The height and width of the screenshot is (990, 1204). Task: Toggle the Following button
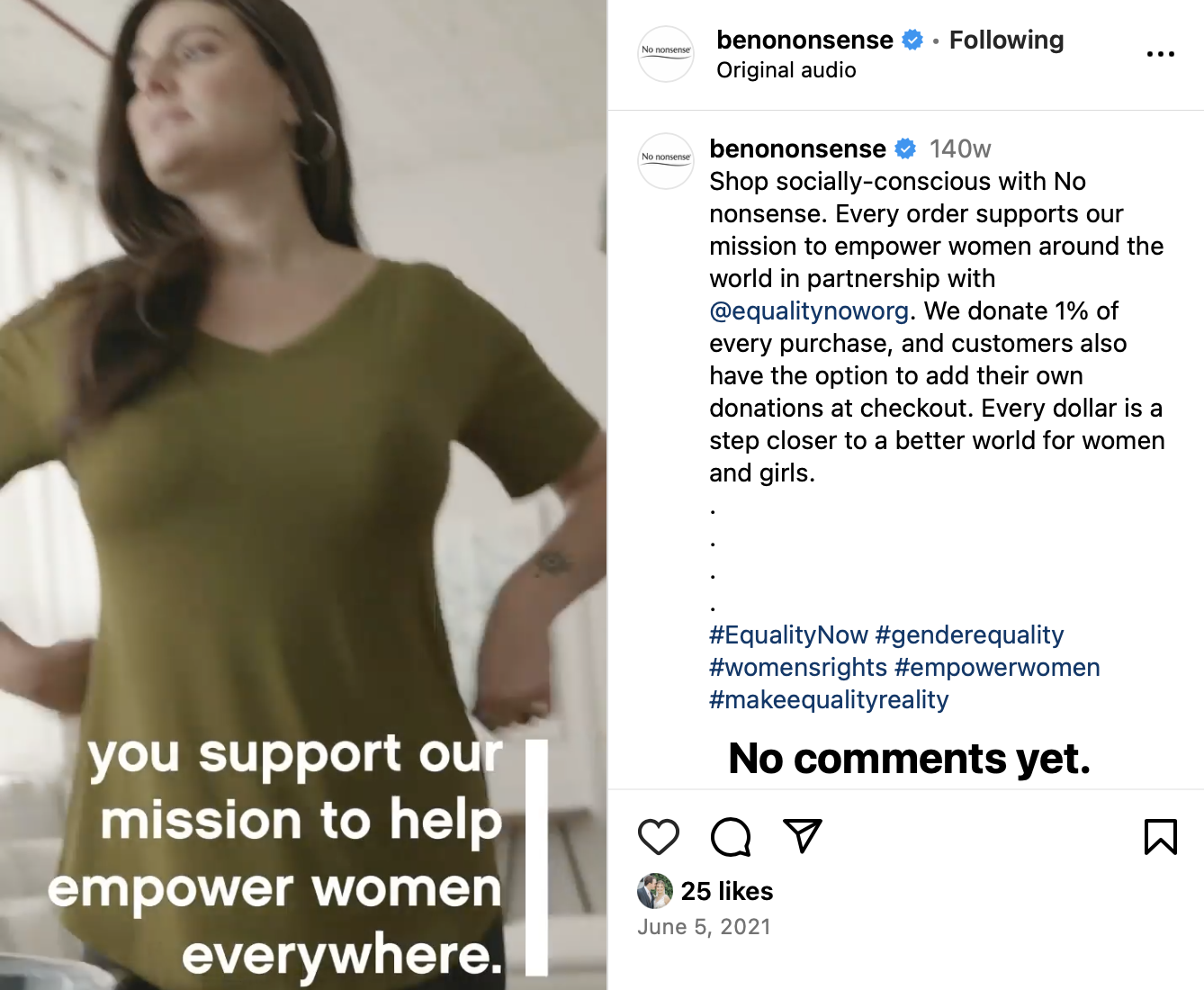coord(1006,40)
